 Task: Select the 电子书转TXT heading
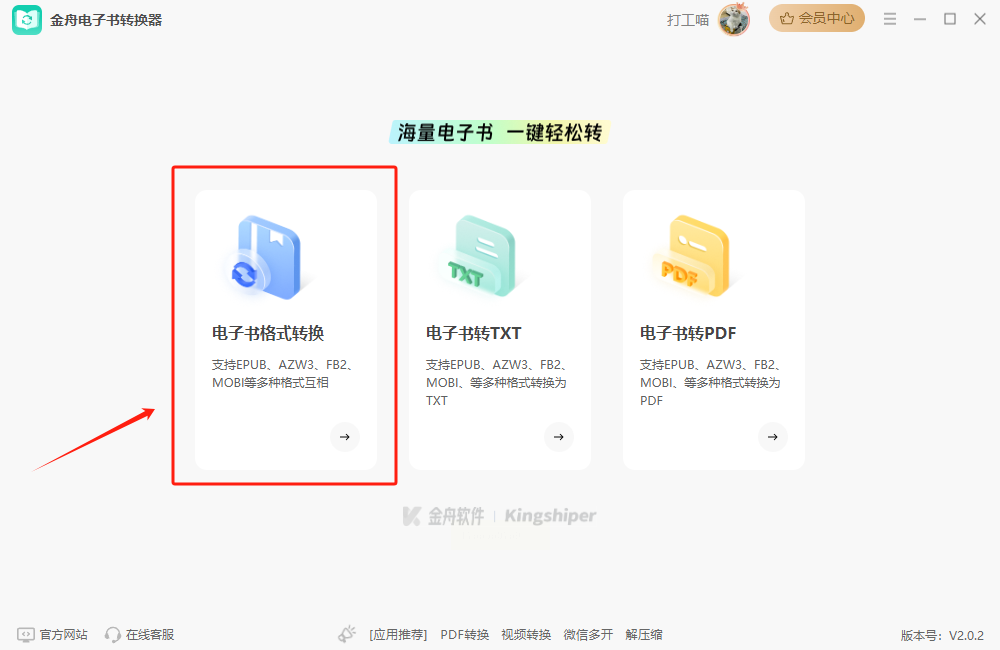[x=474, y=333]
